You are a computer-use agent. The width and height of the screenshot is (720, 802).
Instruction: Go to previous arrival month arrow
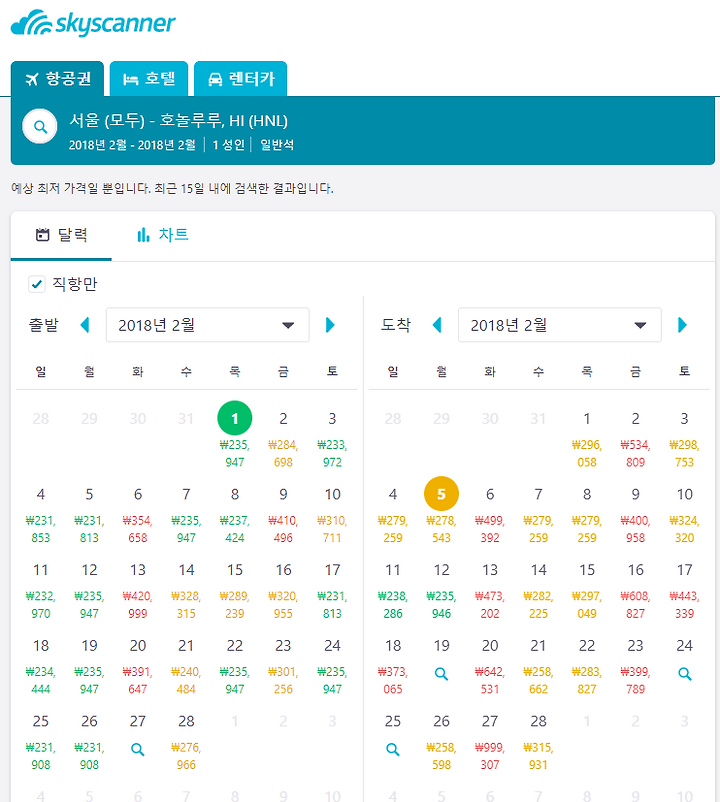tap(437, 325)
